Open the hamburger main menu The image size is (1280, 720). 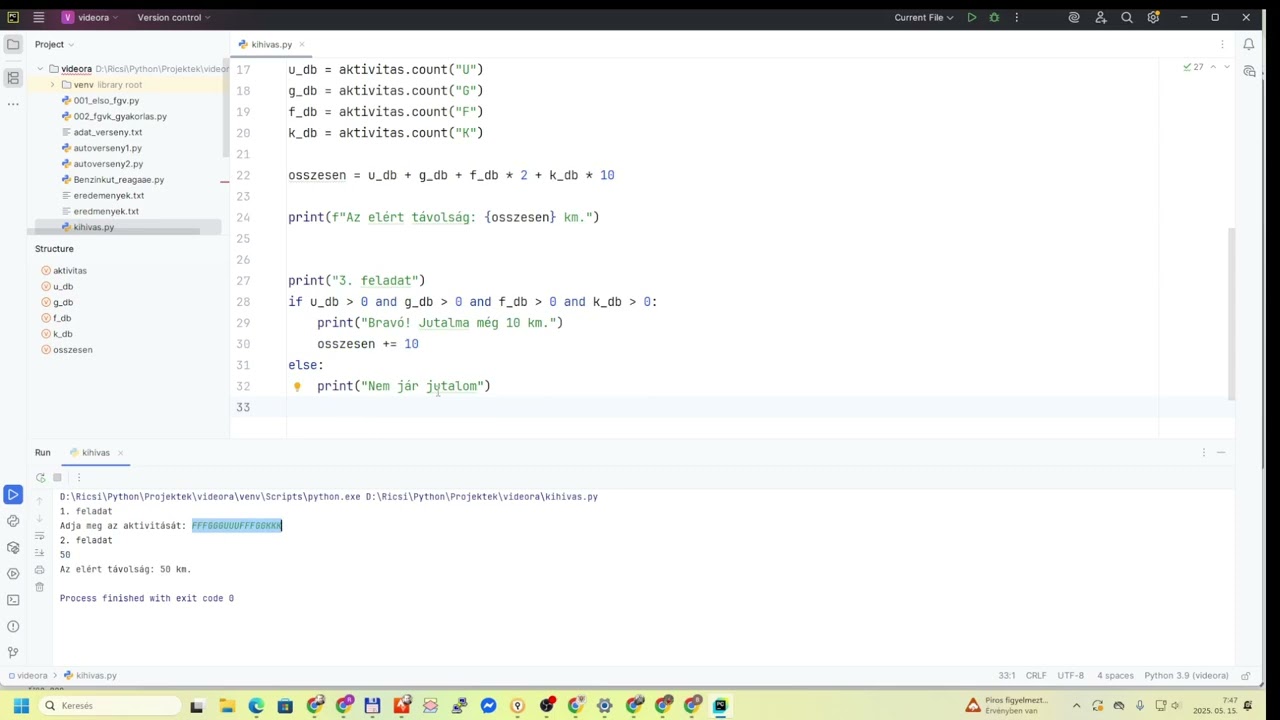pos(38,17)
